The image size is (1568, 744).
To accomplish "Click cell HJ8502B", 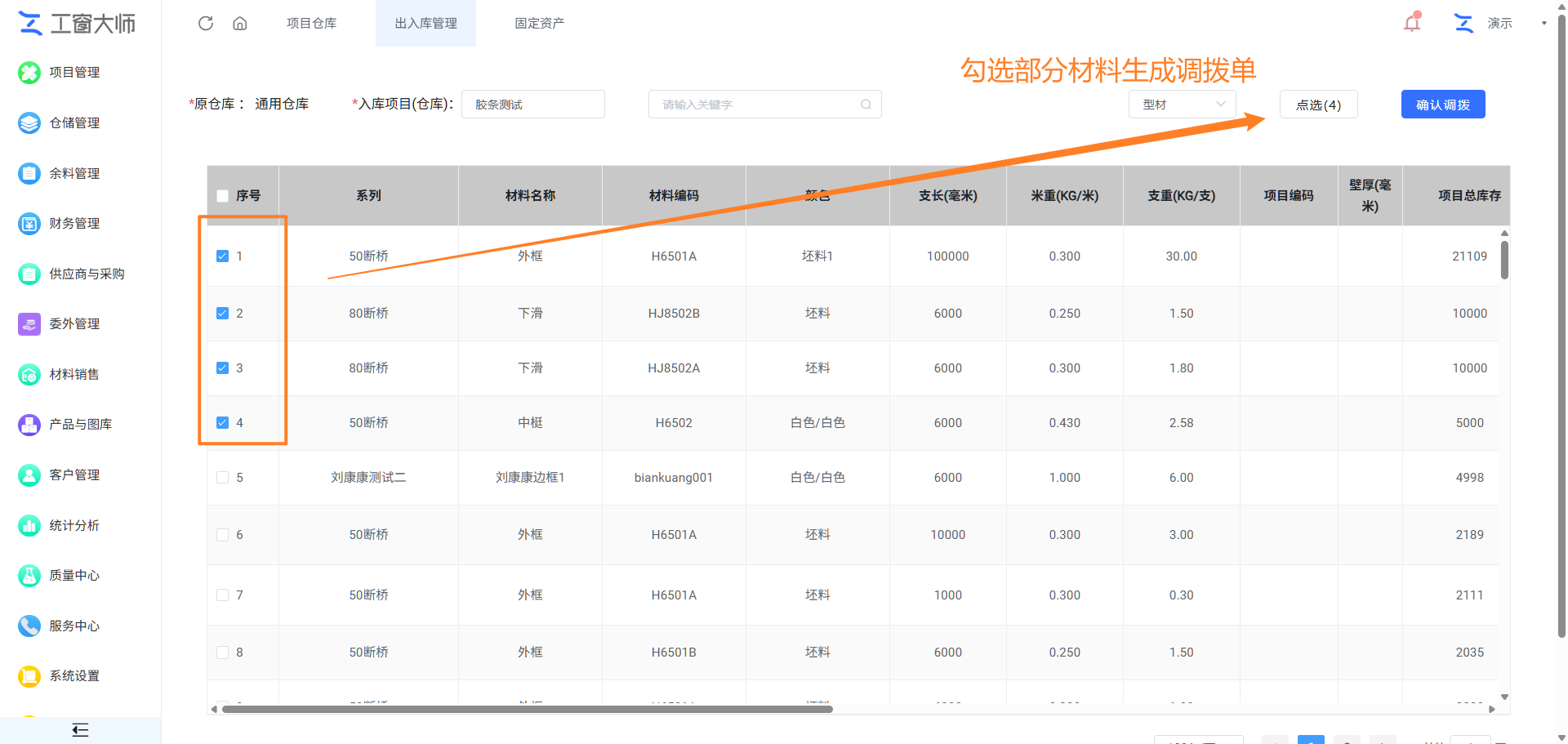I will [674, 314].
